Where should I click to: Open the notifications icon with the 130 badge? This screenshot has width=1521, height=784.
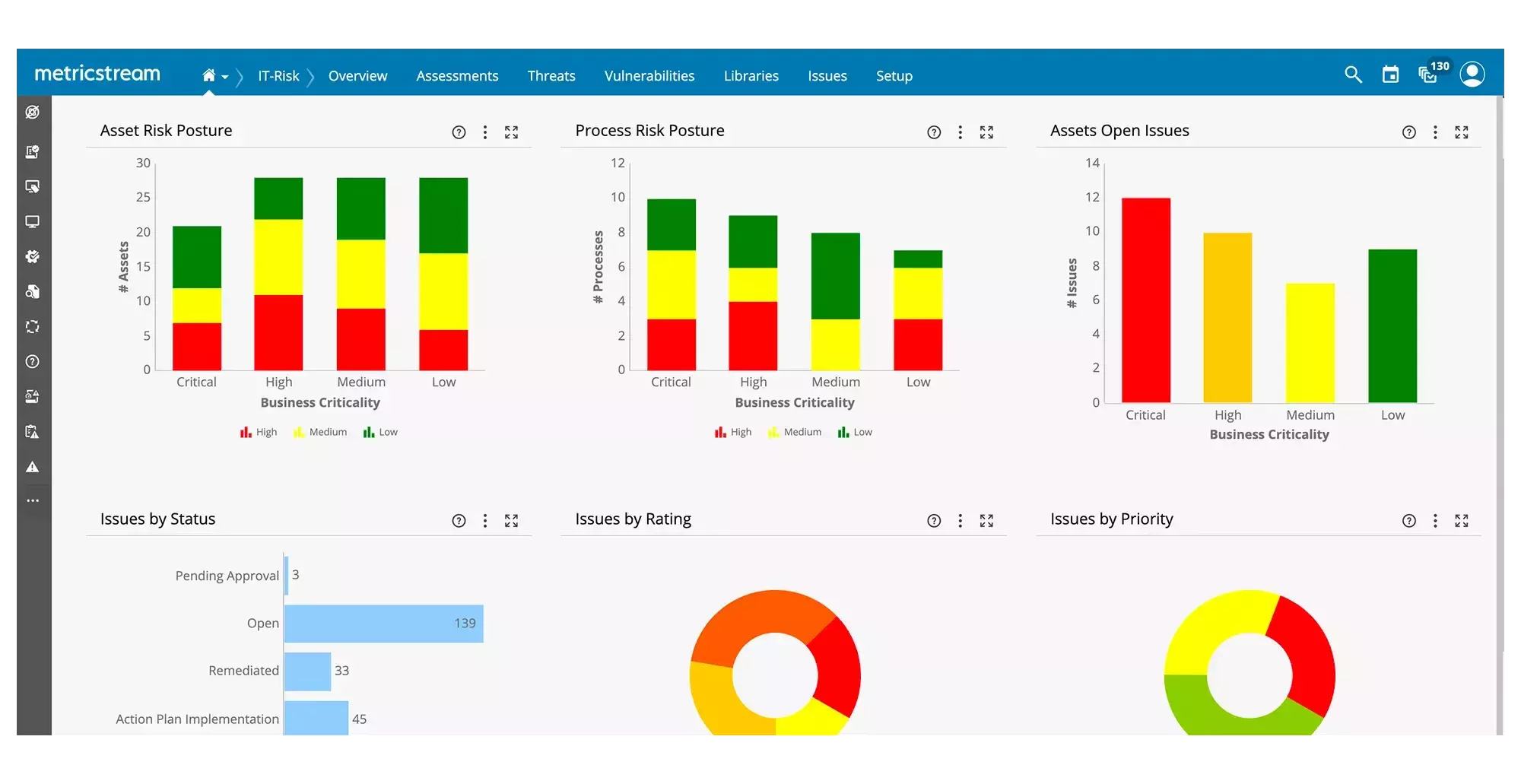(x=1434, y=72)
